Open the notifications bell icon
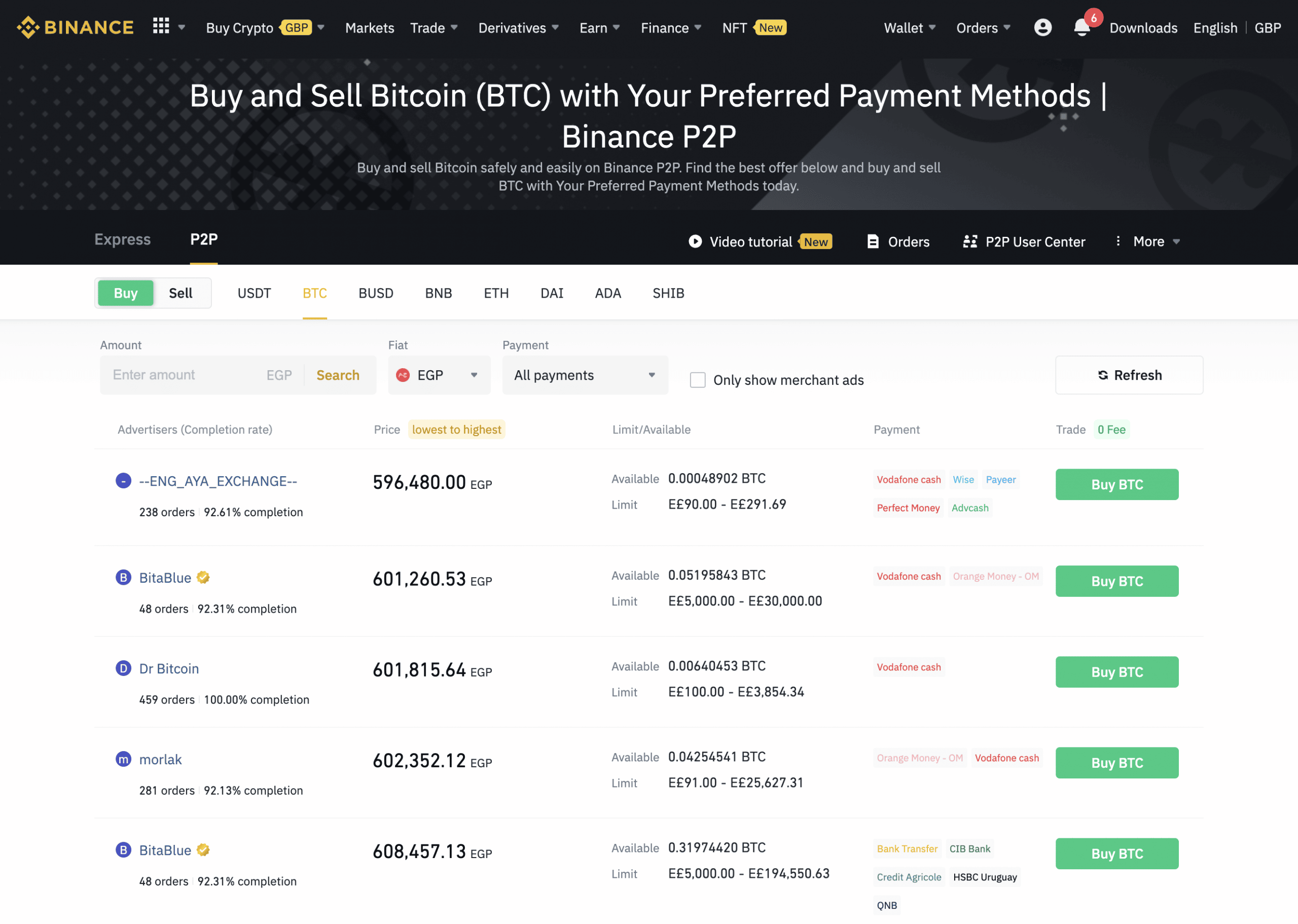The width and height of the screenshot is (1298, 924). tap(1082, 27)
